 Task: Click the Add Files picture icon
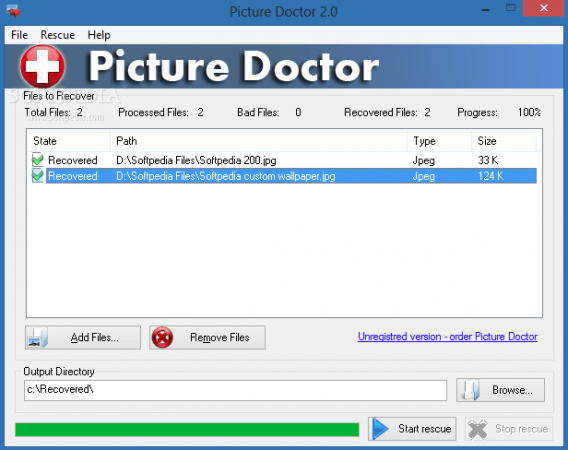point(38,338)
